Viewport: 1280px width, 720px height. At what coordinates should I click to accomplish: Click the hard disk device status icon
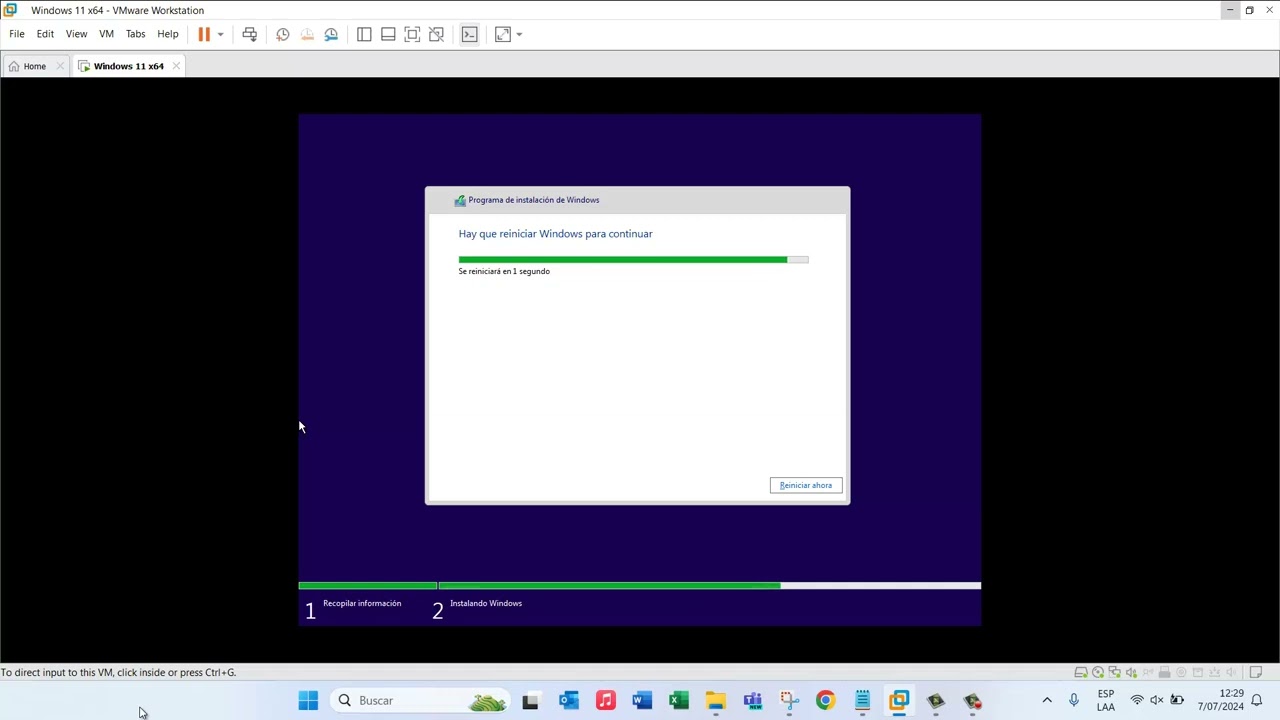[1081, 672]
